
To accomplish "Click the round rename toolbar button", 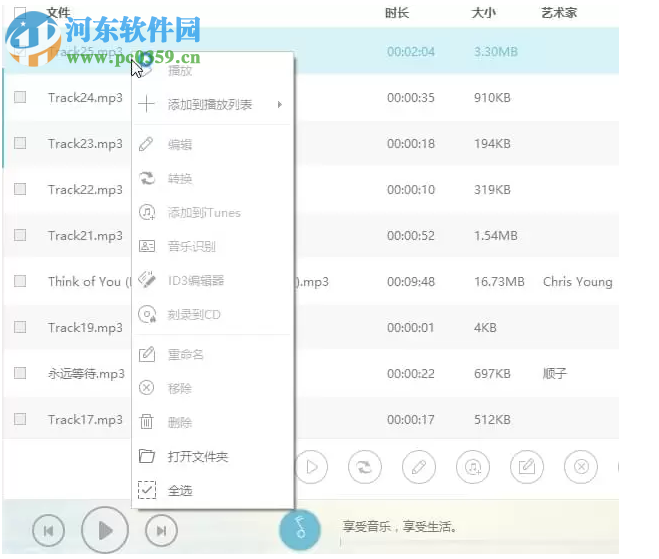I will coord(527,467).
